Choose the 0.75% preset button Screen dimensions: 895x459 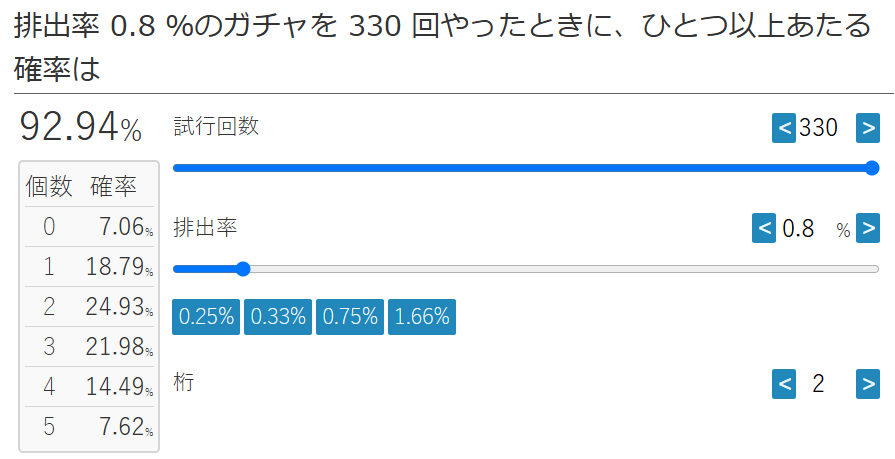click(x=350, y=317)
